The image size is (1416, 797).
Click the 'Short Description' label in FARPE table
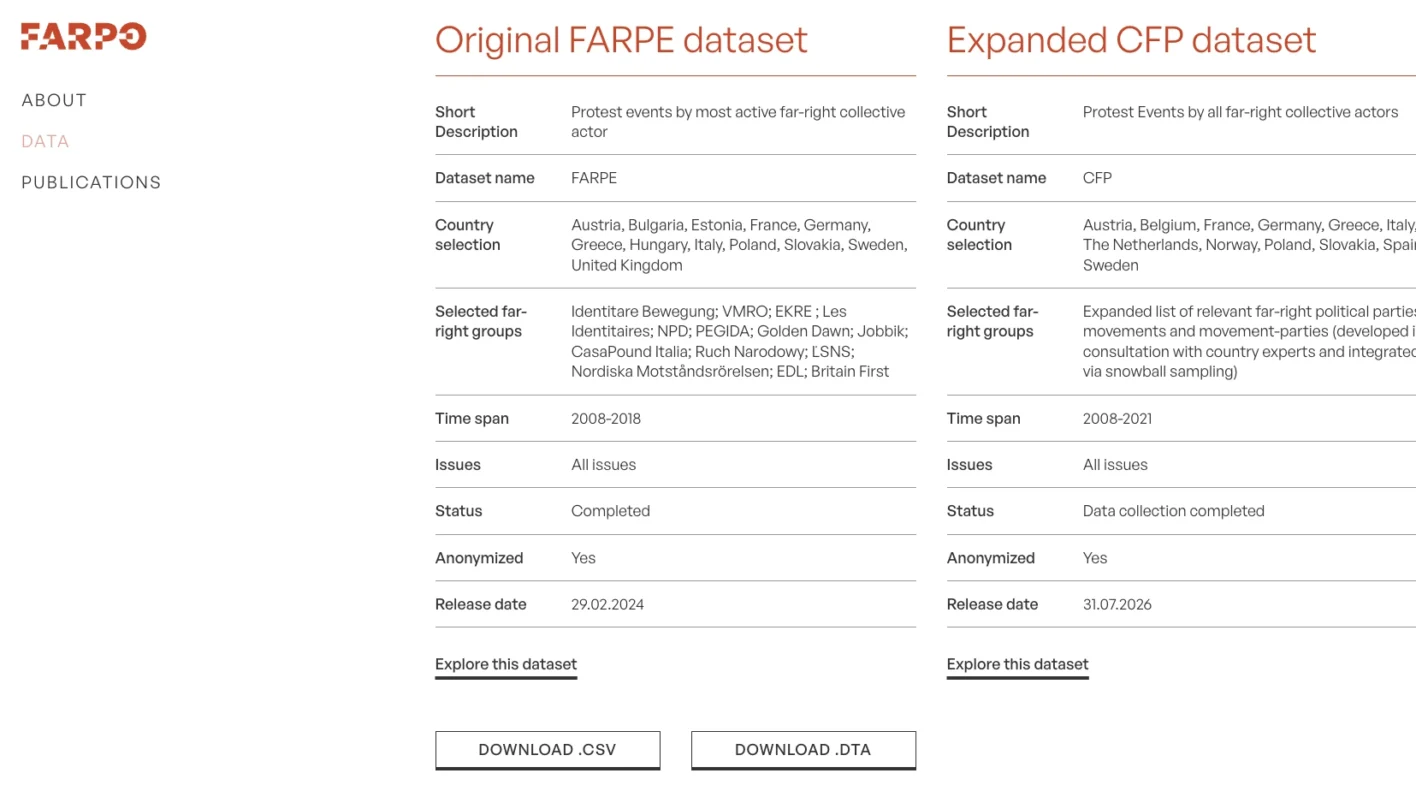tap(476, 122)
